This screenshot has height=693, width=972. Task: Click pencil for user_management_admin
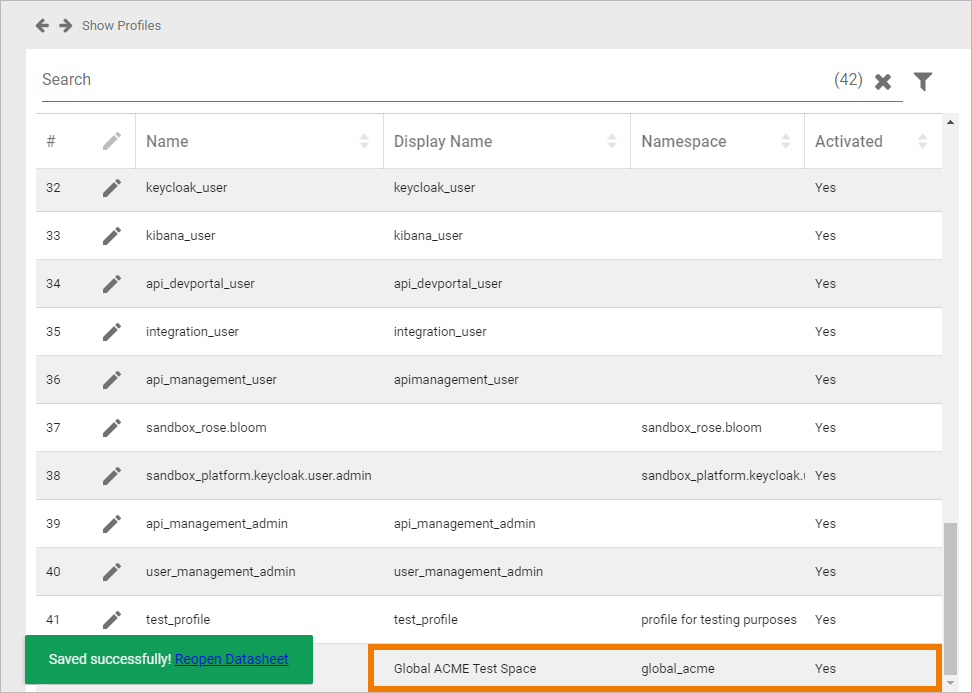(112, 572)
